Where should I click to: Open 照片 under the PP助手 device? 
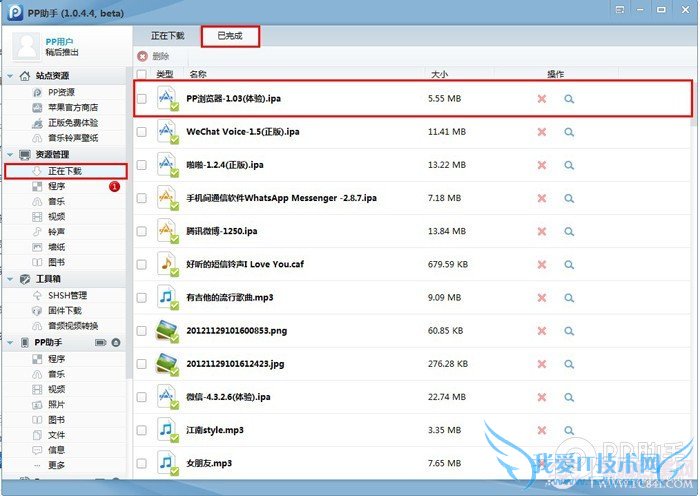tap(57, 404)
